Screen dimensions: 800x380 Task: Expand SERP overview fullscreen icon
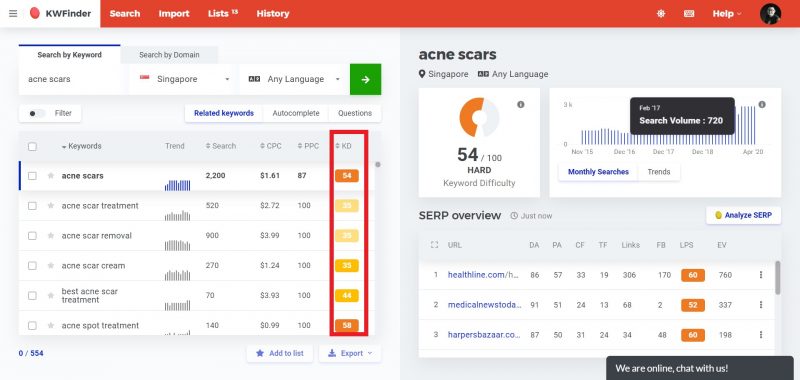point(434,245)
